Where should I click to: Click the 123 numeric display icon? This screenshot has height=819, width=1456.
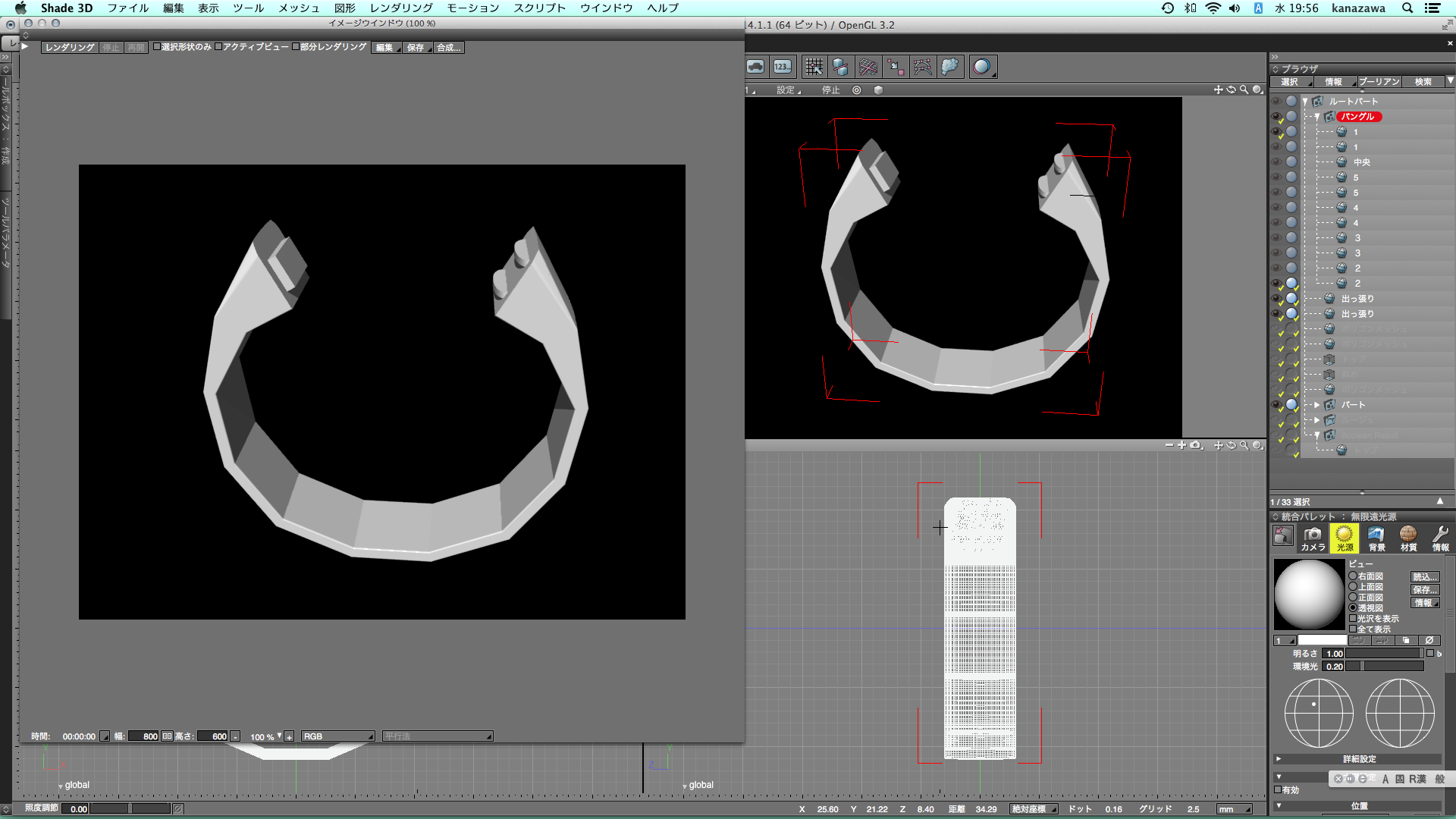(783, 67)
